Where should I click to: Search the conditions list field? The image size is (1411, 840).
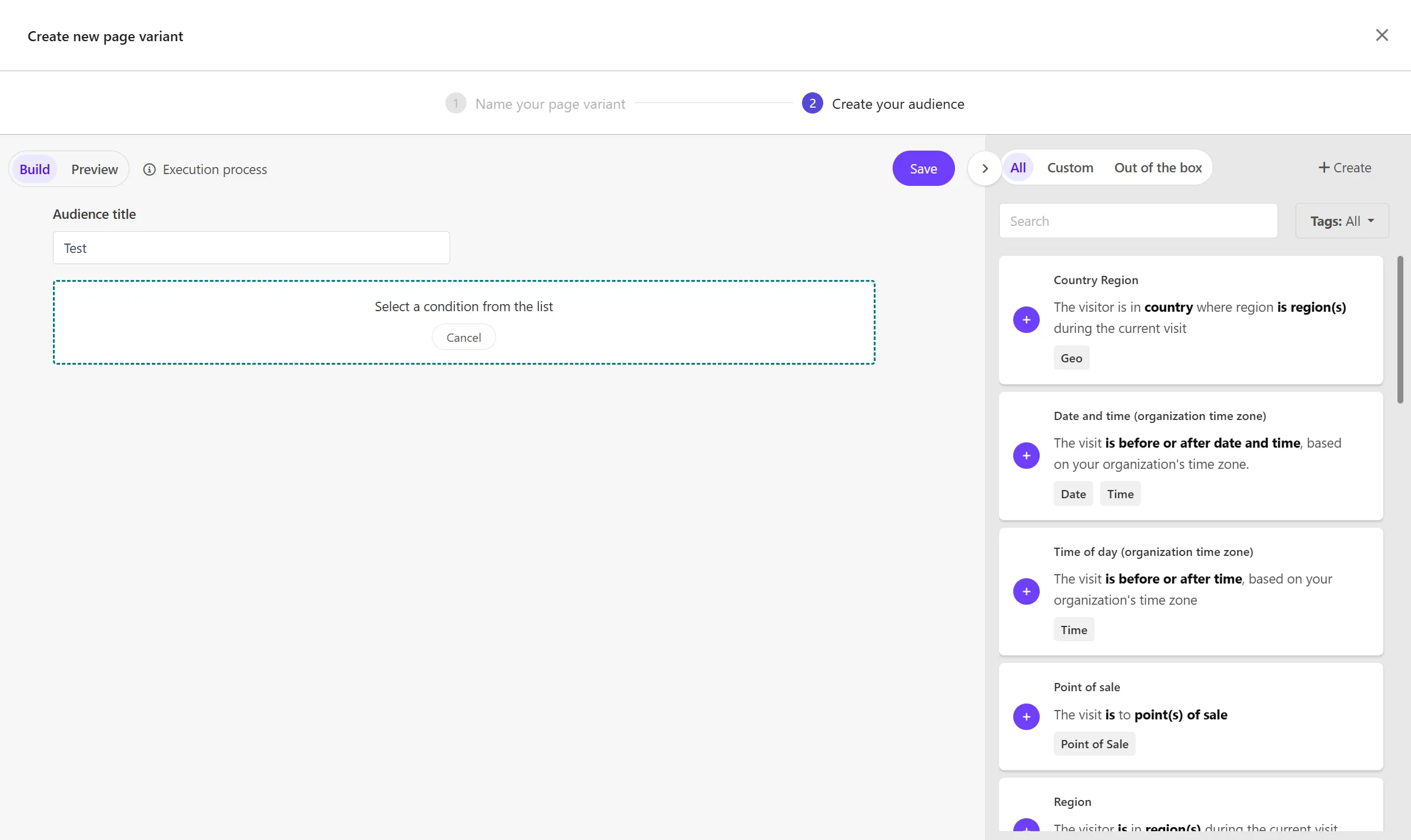[x=1138, y=220]
